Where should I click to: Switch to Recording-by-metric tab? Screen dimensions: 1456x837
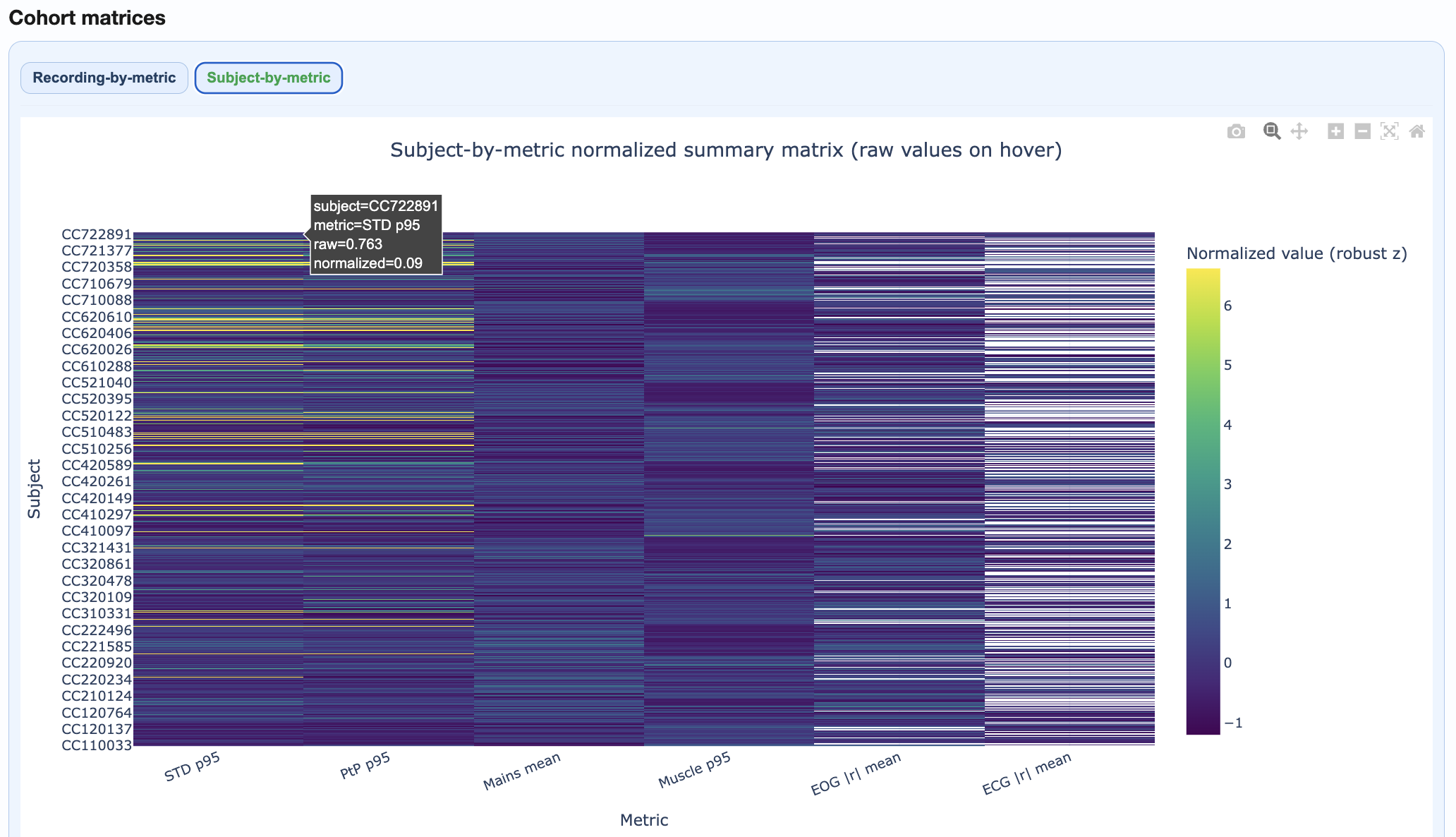pyautogui.click(x=104, y=78)
